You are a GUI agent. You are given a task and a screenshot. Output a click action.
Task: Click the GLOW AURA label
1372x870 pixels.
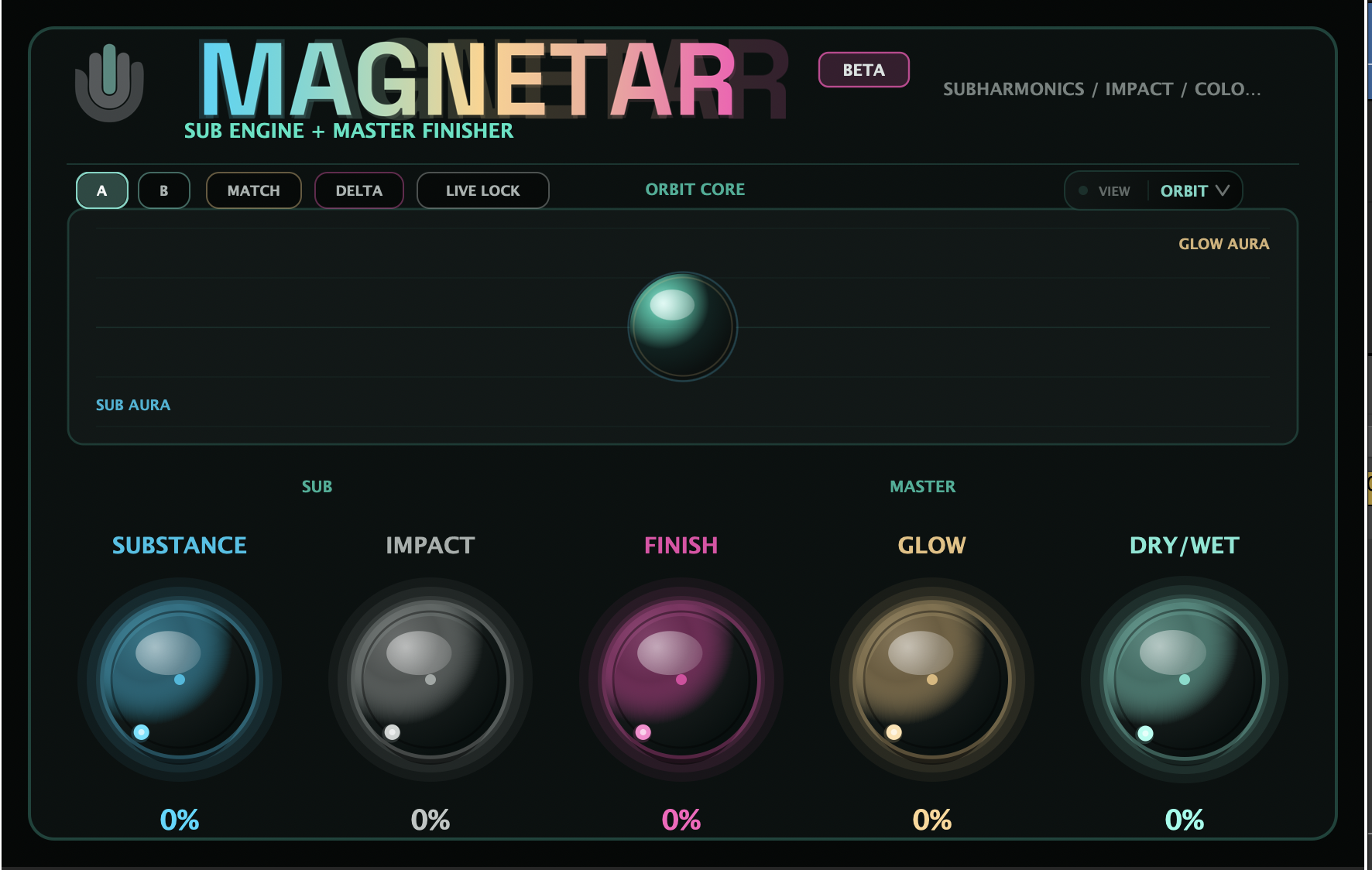pos(1224,244)
